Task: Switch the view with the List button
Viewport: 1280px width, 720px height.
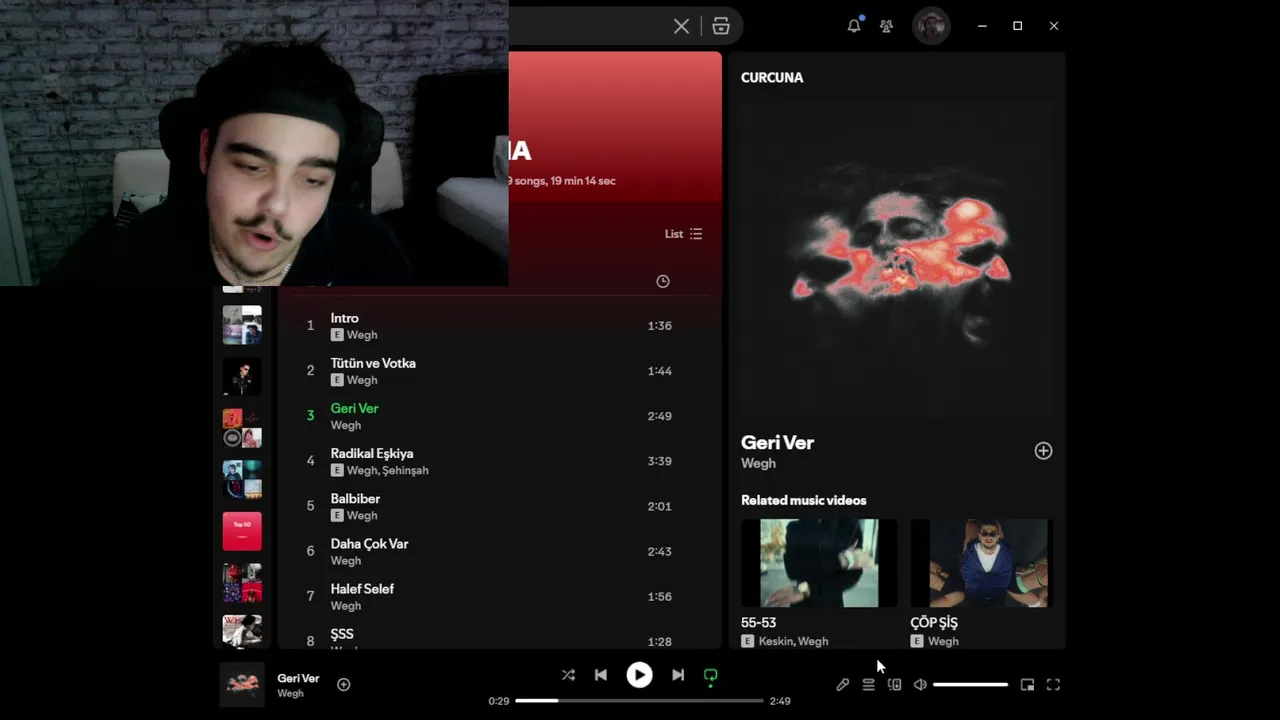Action: point(684,234)
